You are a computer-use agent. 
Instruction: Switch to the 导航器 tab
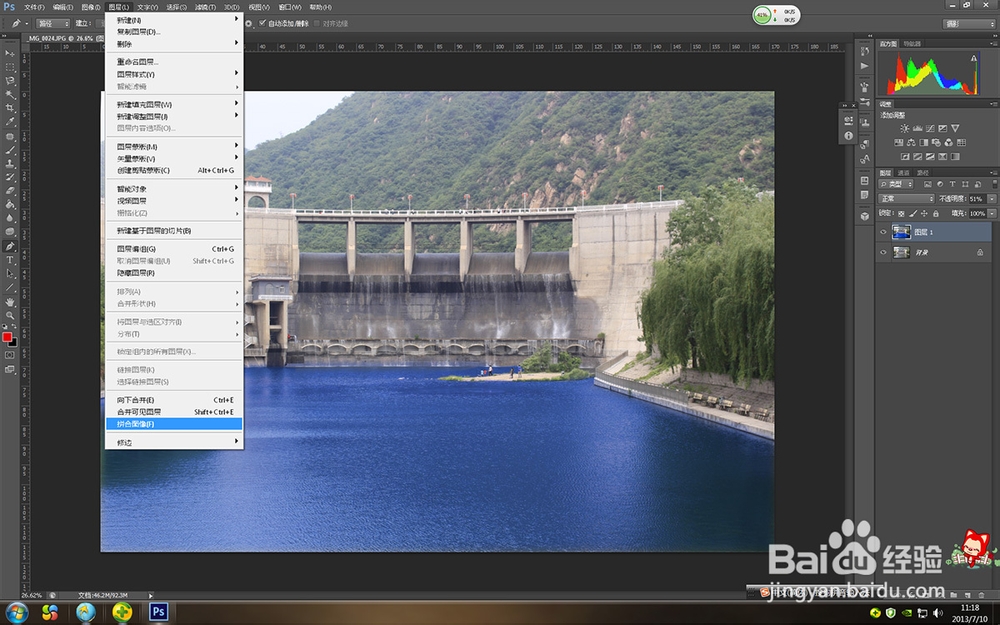pos(912,43)
